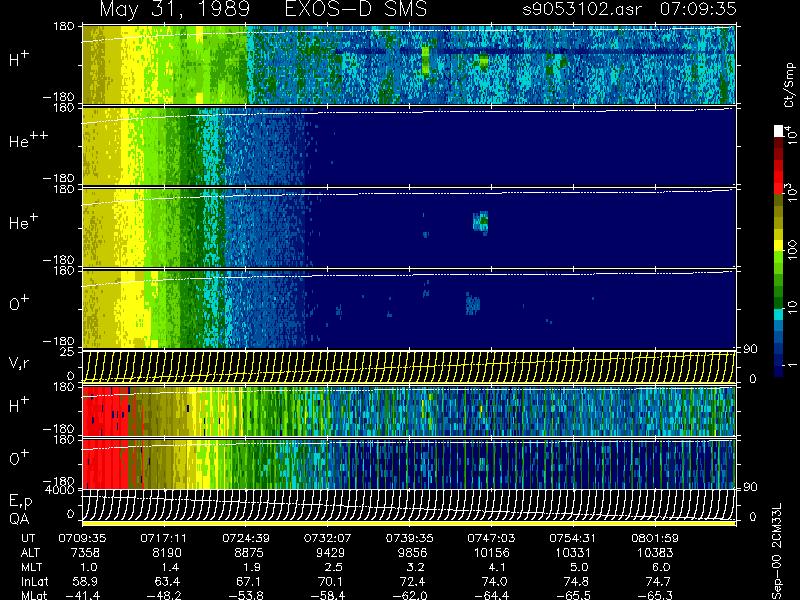The height and width of the screenshot is (600, 800).
Task: Click the MLT value "3.2"
Action: 416,567
